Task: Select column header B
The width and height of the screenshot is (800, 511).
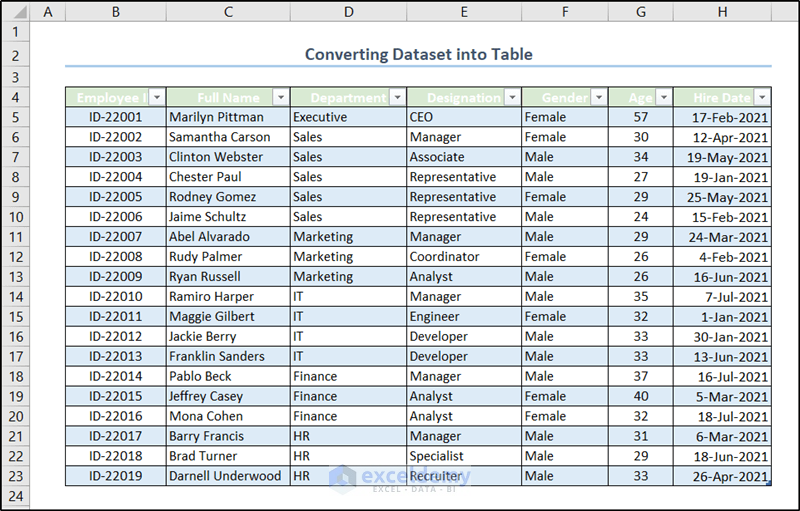Action: coord(116,13)
